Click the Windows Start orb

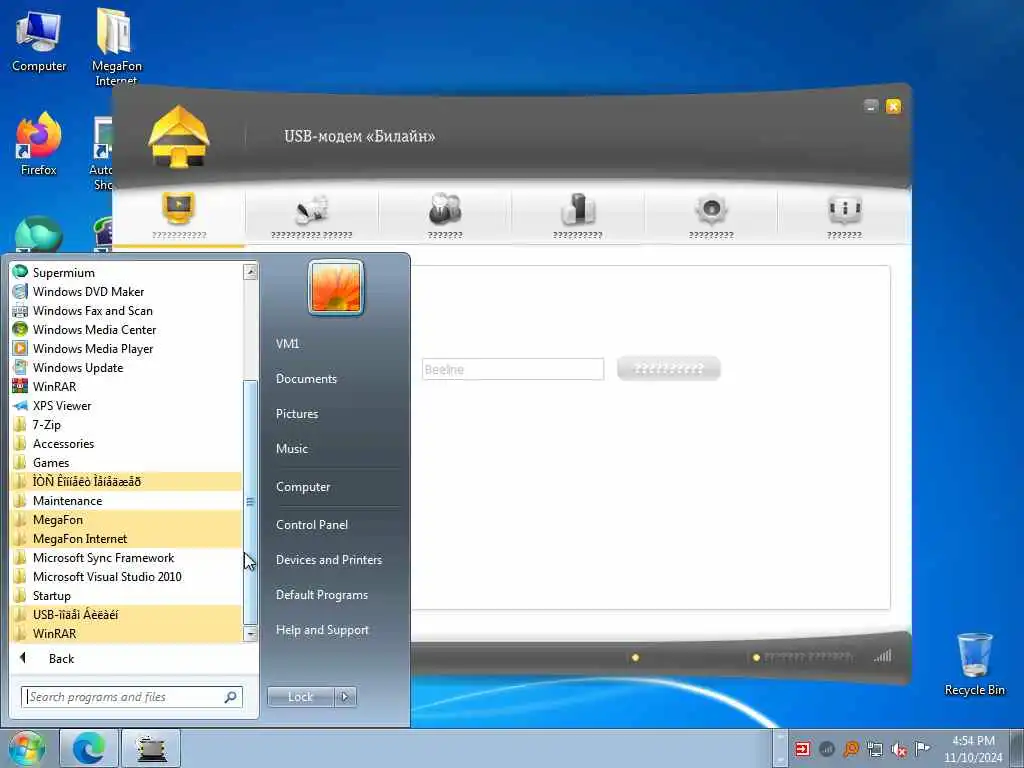26,748
